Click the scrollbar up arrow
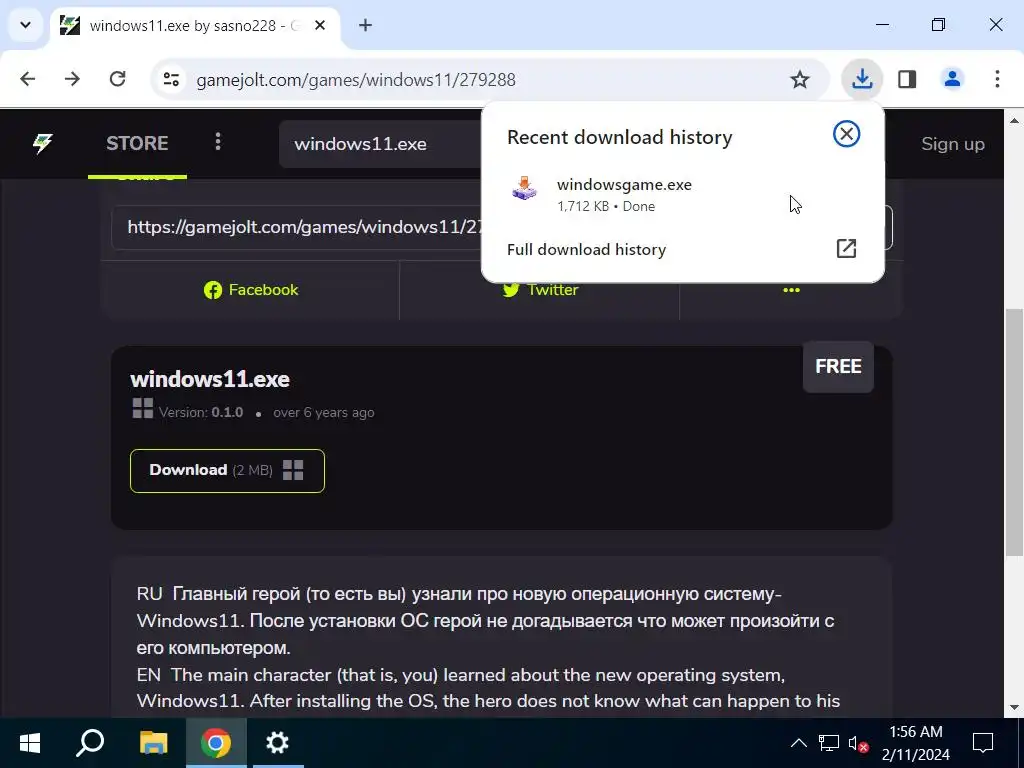 pos(1014,121)
